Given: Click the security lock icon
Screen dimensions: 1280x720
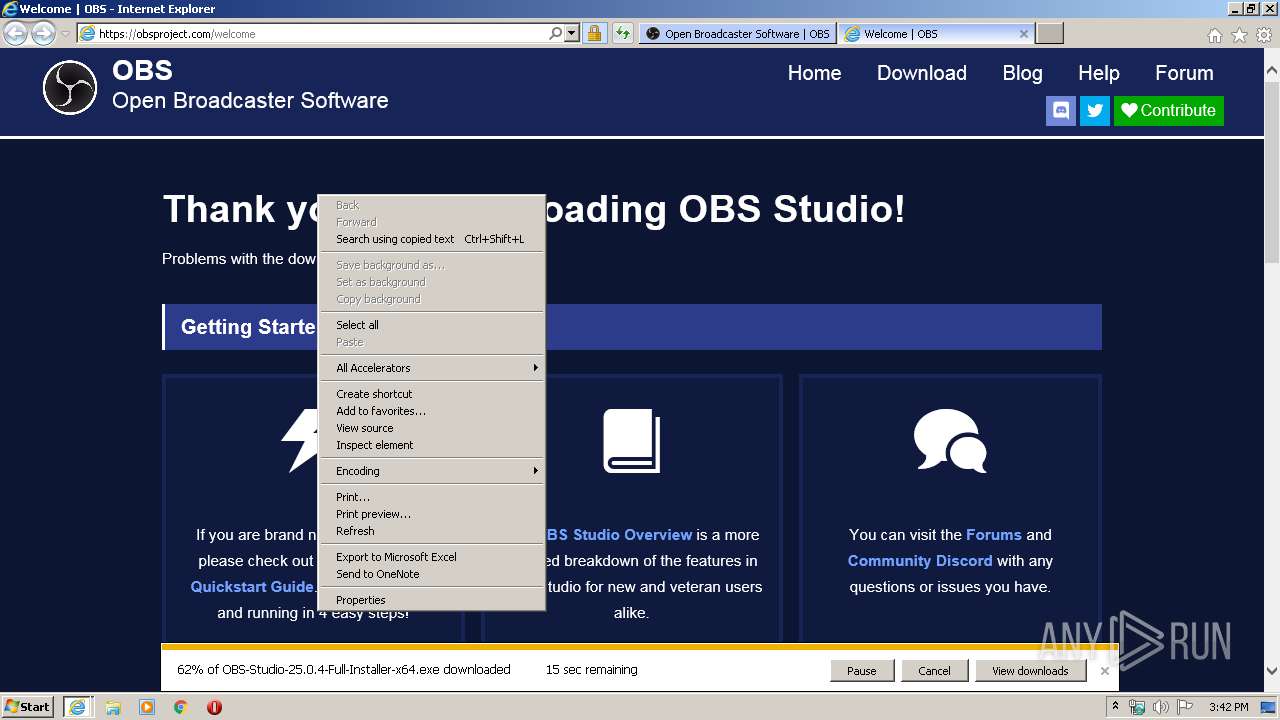Looking at the screenshot, I should (x=594, y=34).
